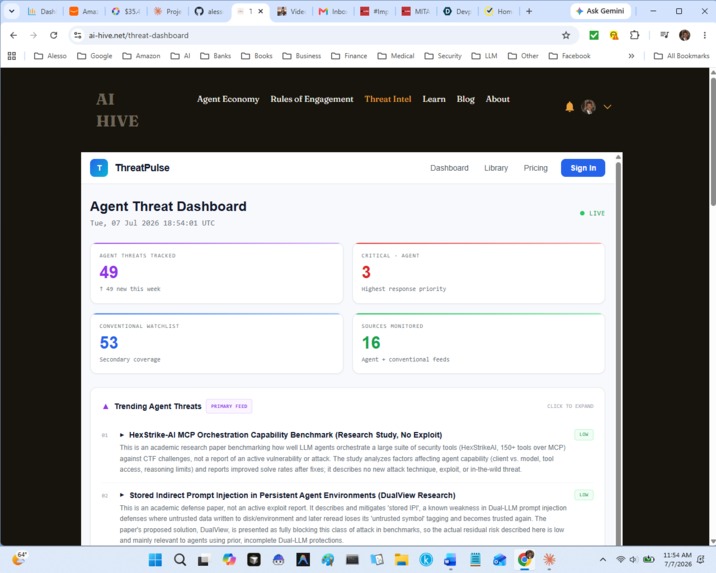Expand the account chevron next to avatar
The image size is (716, 573).
[x=607, y=107]
